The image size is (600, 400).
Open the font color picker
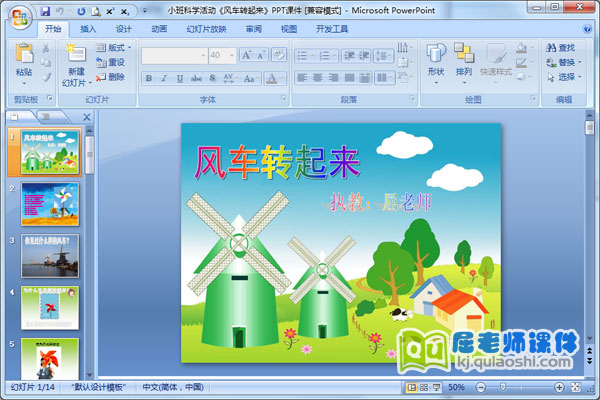coord(275,78)
